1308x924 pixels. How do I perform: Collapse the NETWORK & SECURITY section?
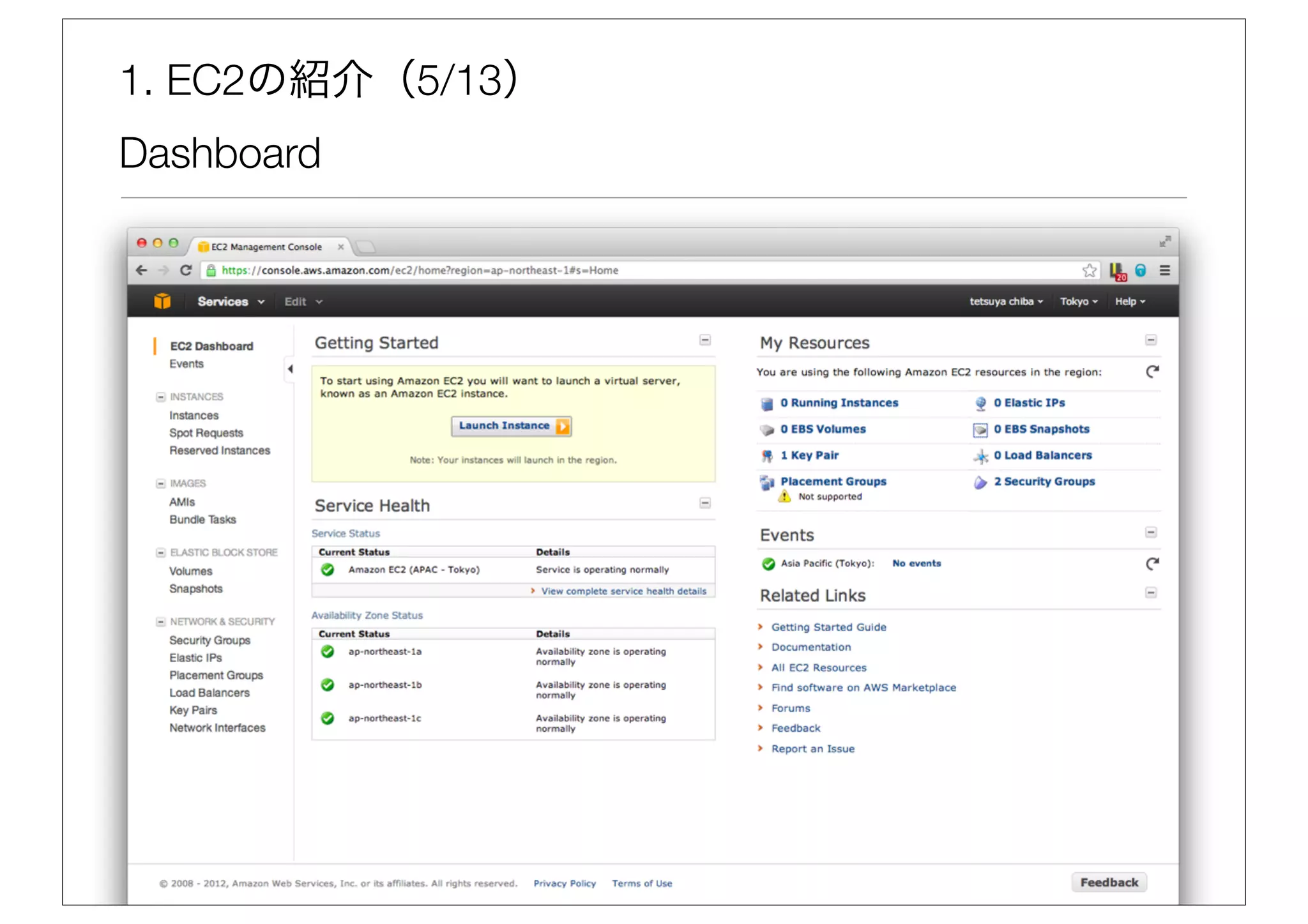point(161,621)
